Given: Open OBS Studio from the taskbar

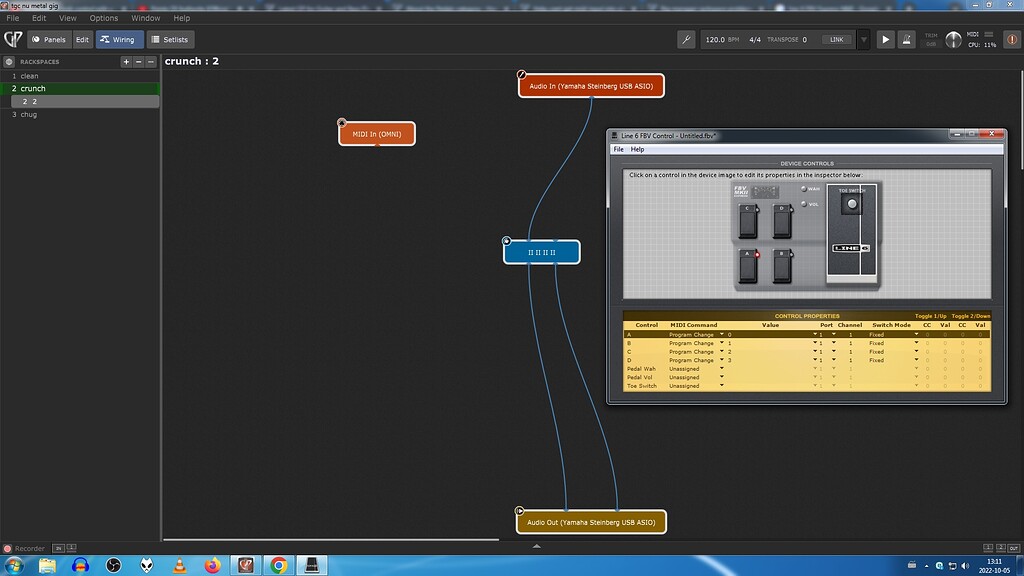Looking at the screenshot, I should pos(114,565).
